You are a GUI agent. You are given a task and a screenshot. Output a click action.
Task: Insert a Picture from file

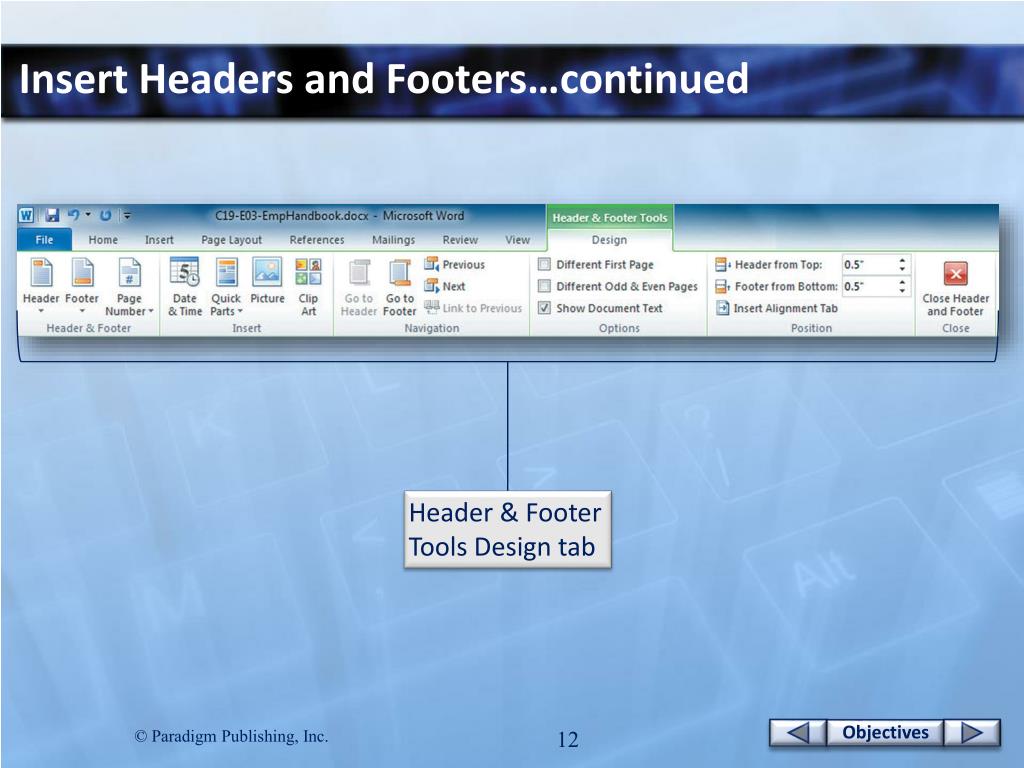coord(267,281)
